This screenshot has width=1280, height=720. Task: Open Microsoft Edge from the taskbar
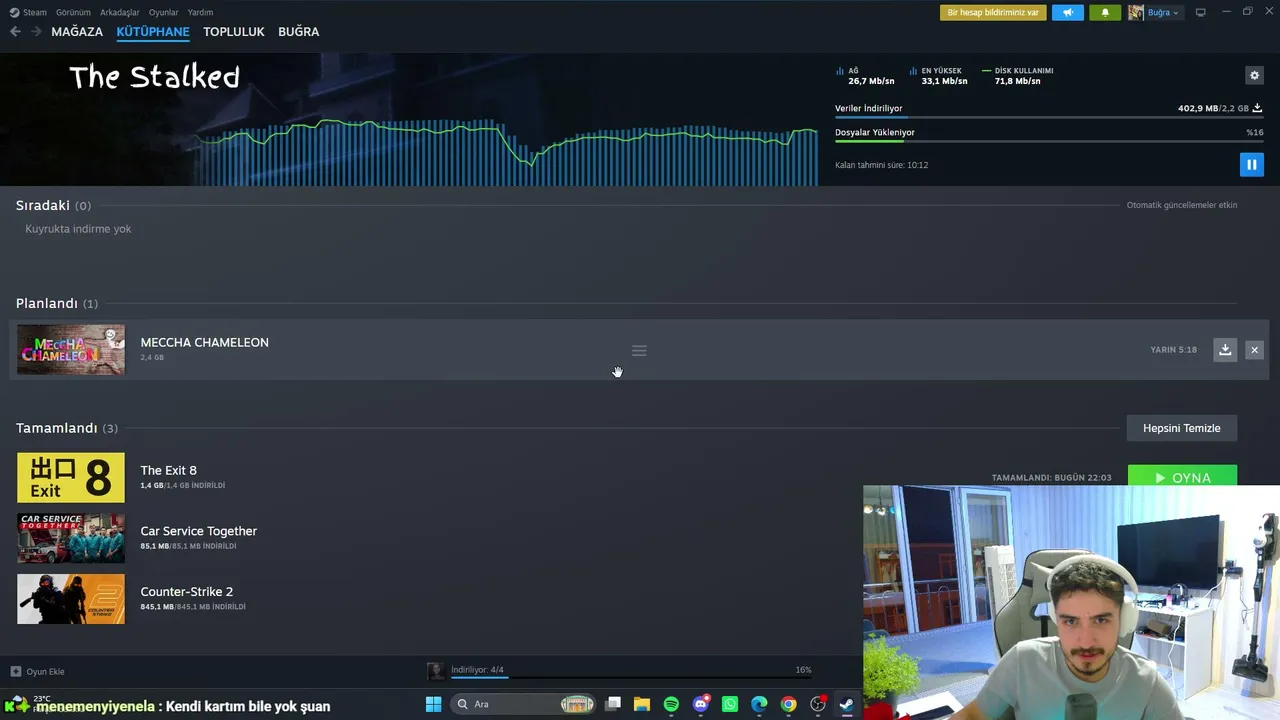click(759, 704)
